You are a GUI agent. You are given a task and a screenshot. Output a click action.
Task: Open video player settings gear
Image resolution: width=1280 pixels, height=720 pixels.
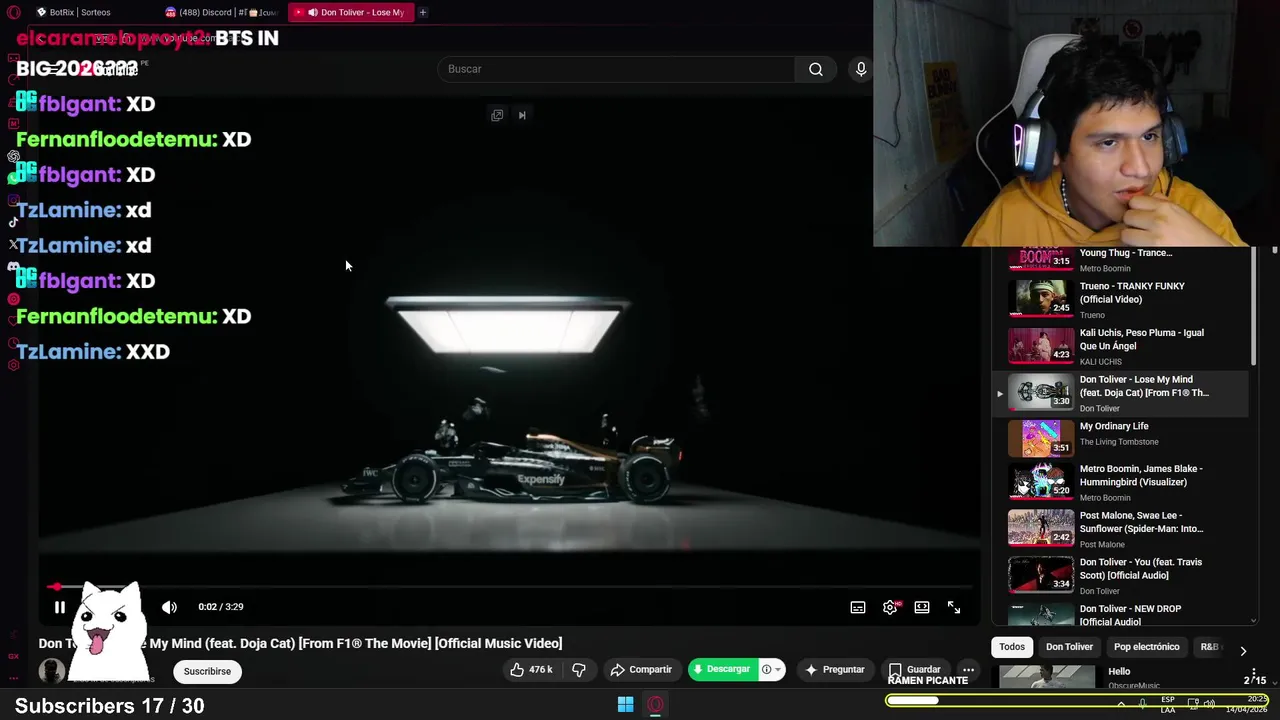click(890, 607)
